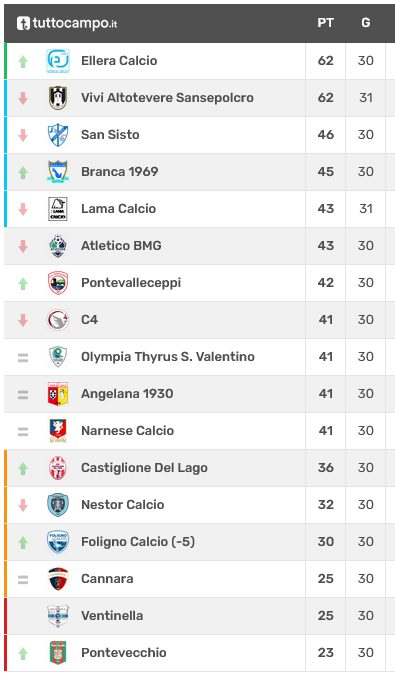Open the Pontevalleceppi team link
This screenshot has height=682, width=395.
tap(131, 283)
